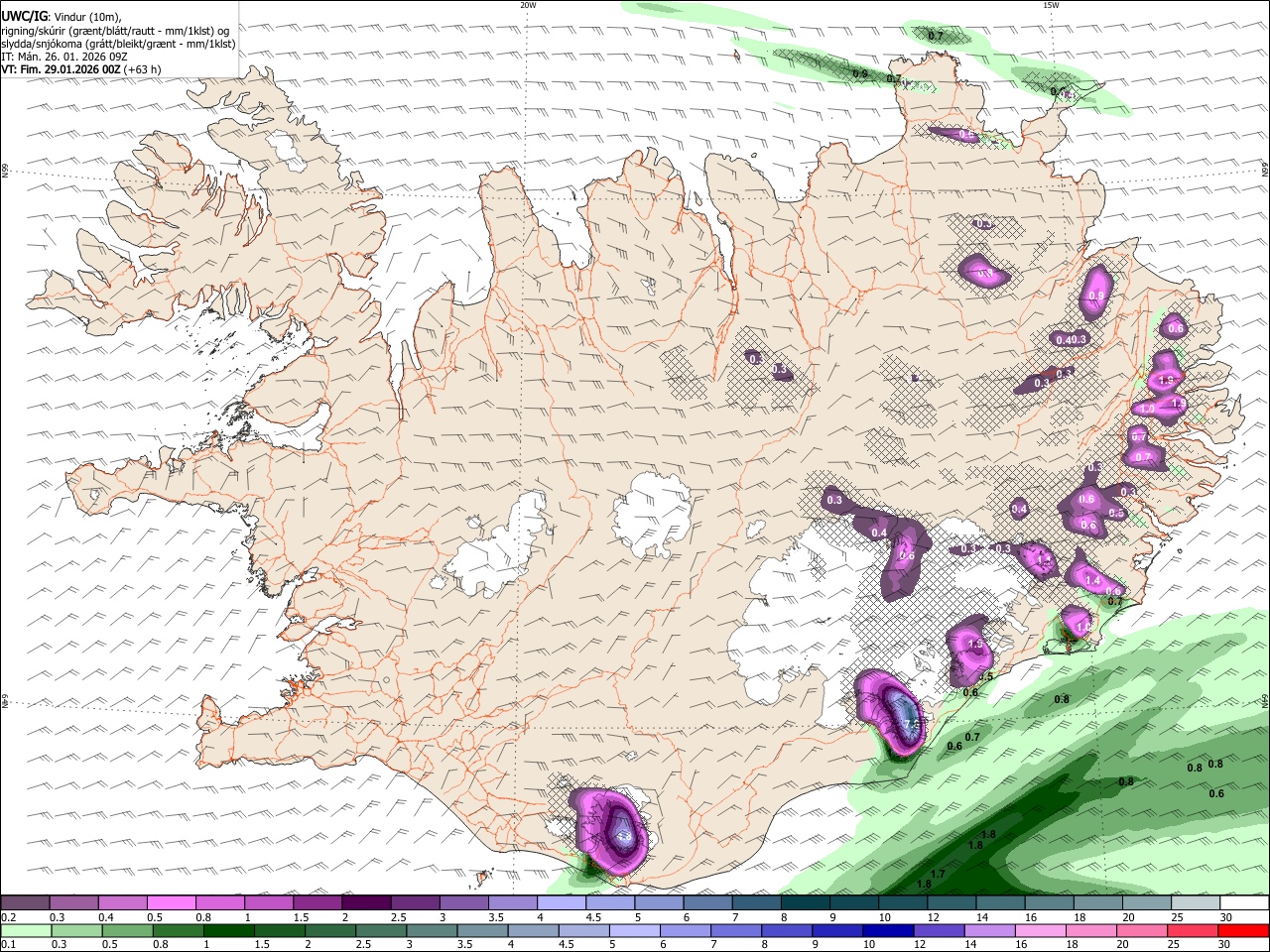Pick the darkest purple swatch between 2 and 2.5
1270x952 pixels.
coord(366,903)
